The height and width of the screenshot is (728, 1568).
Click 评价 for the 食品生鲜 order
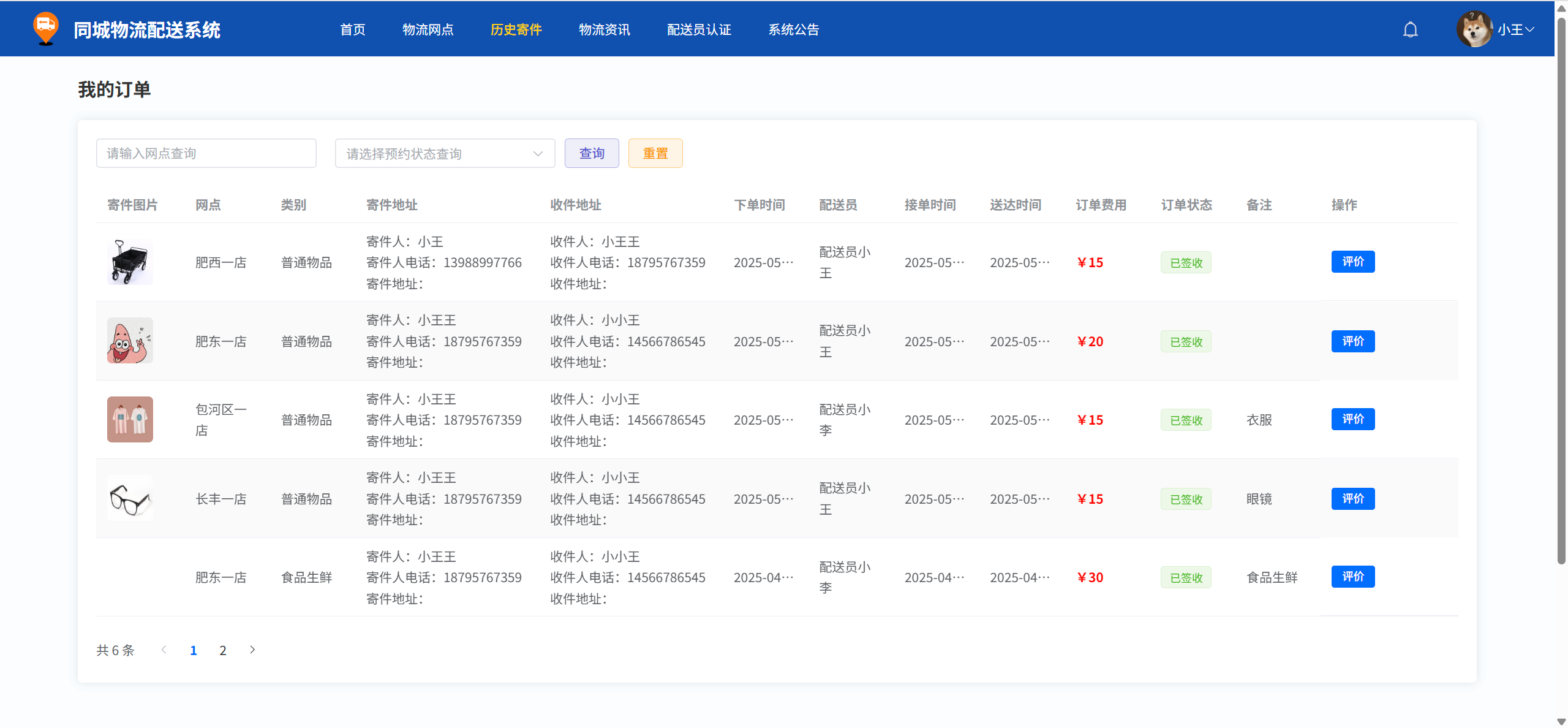1352,577
